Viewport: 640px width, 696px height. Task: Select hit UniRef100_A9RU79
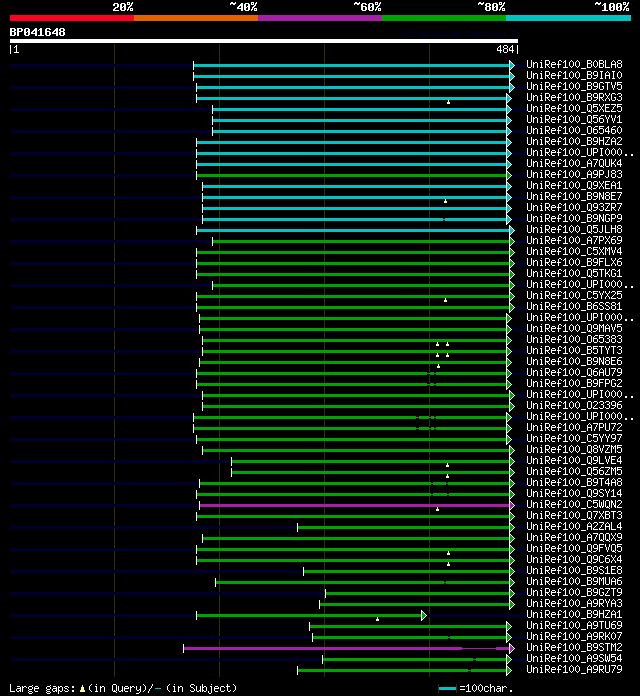click(x=574, y=669)
